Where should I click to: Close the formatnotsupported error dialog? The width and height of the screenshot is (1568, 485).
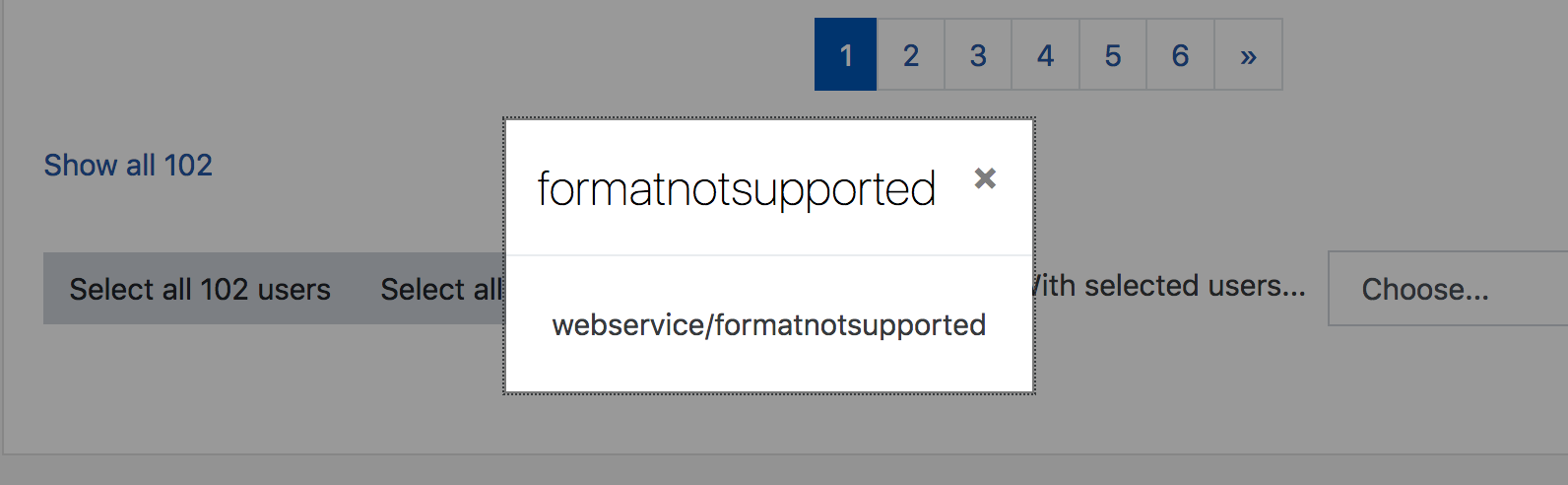[985, 178]
